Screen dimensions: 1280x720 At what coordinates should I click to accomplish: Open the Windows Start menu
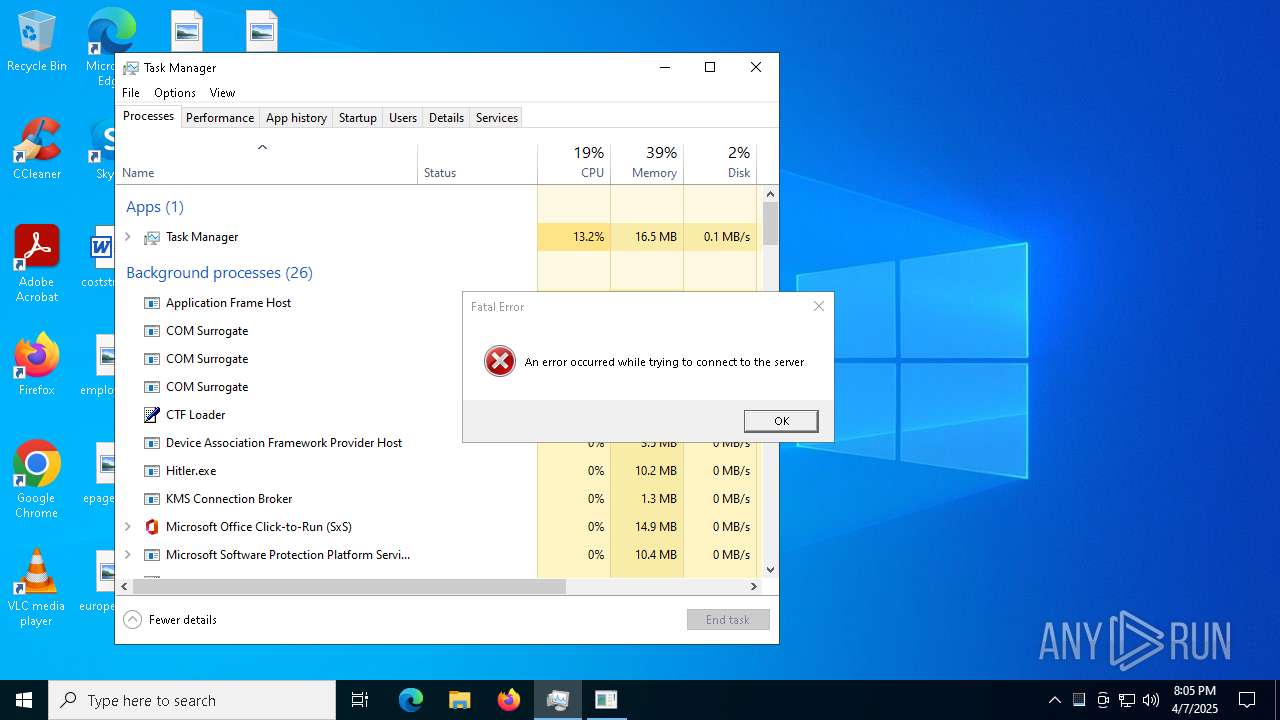(x=24, y=700)
